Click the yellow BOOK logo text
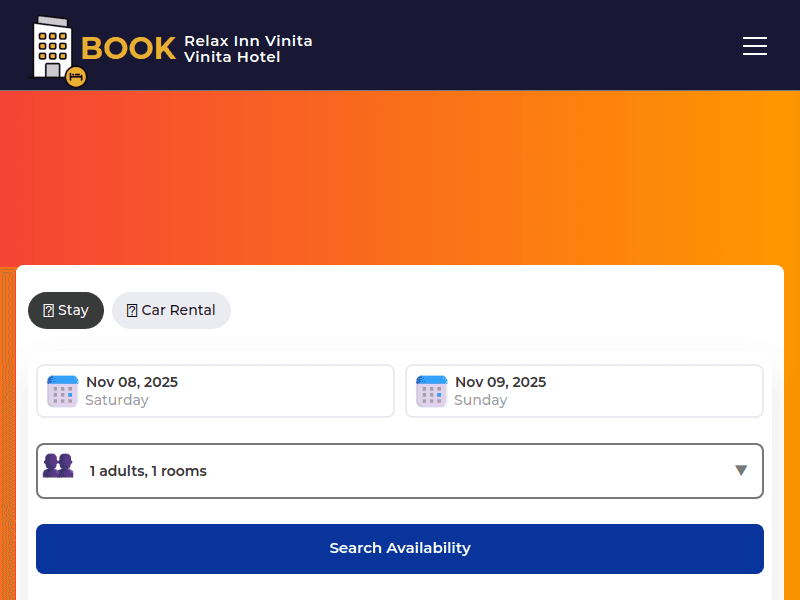 tap(128, 48)
